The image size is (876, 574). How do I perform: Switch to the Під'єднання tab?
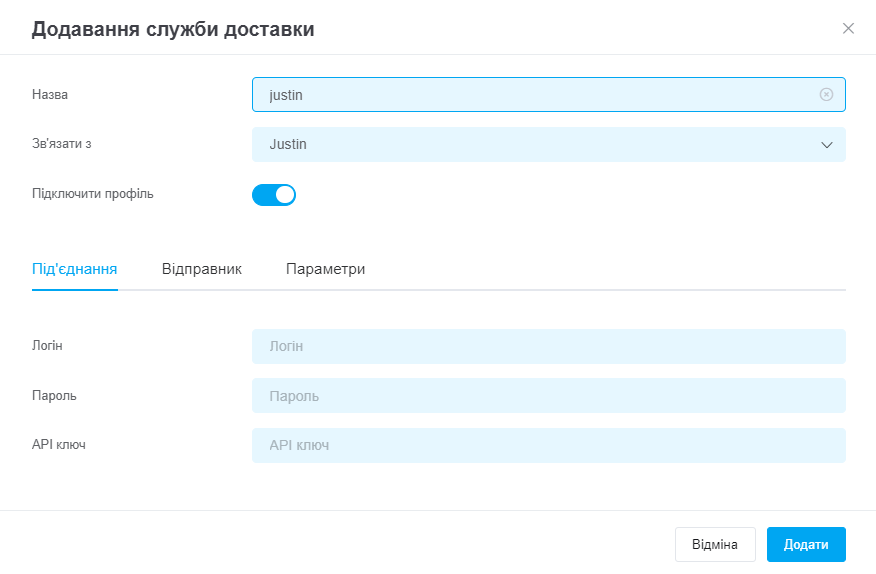75,269
